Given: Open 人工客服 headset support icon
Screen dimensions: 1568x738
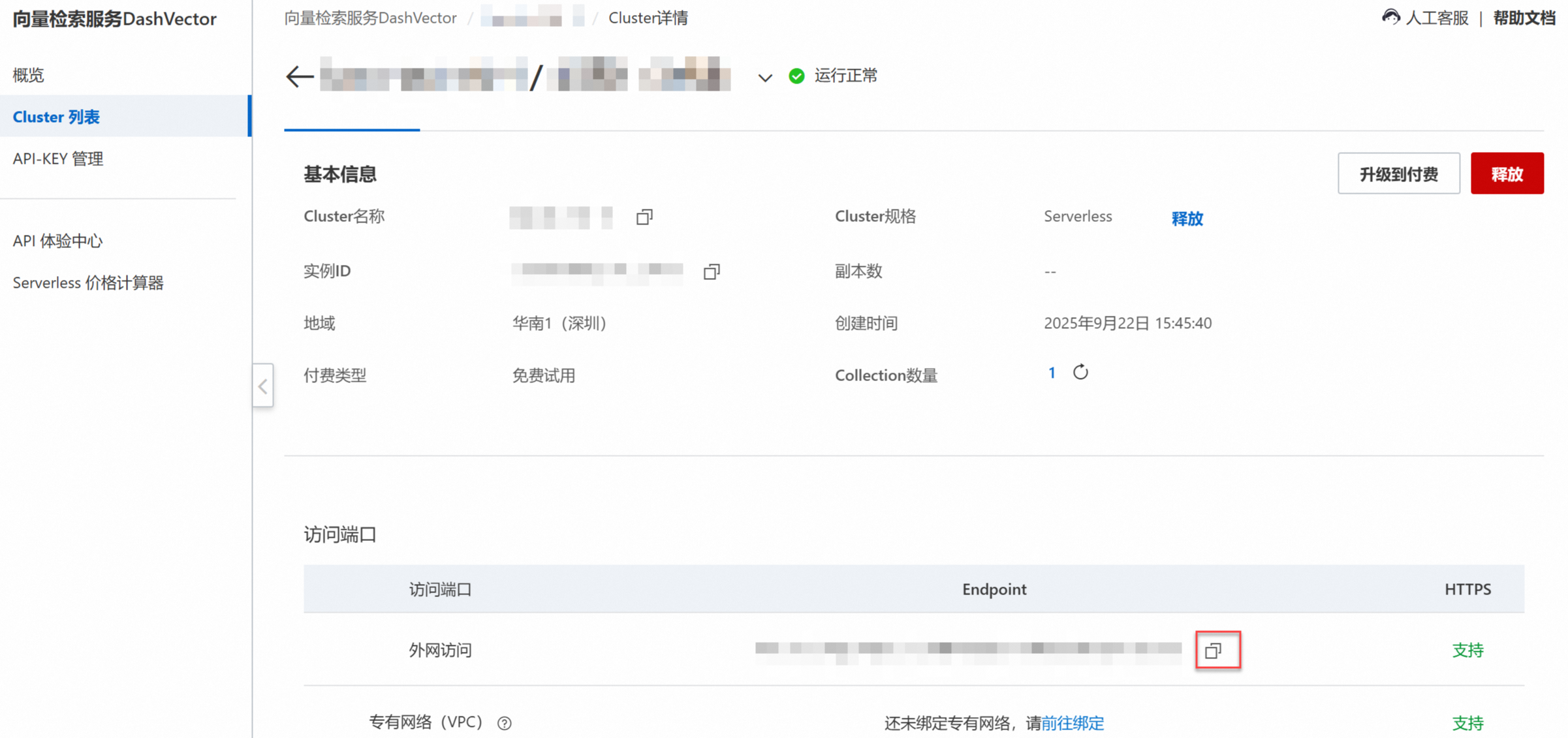Looking at the screenshot, I should (1390, 18).
